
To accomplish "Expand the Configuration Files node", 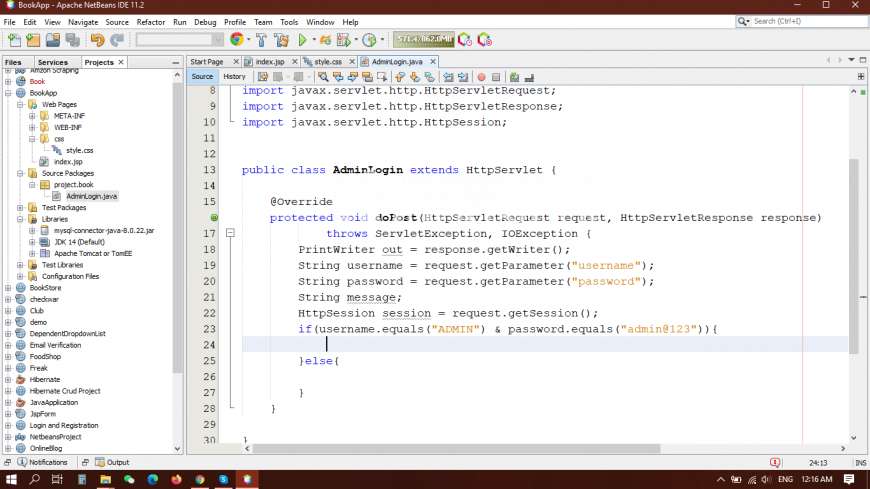I will pyautogui.click(x=20, y=276).
